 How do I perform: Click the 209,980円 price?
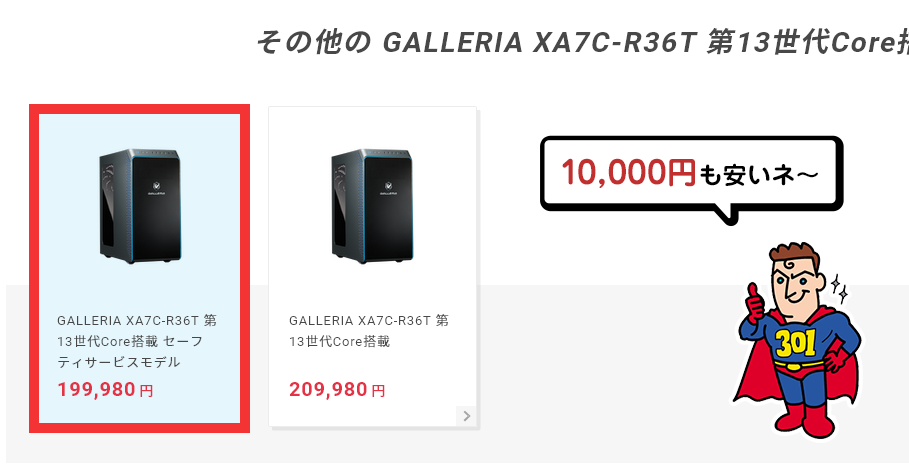point(337,390)
